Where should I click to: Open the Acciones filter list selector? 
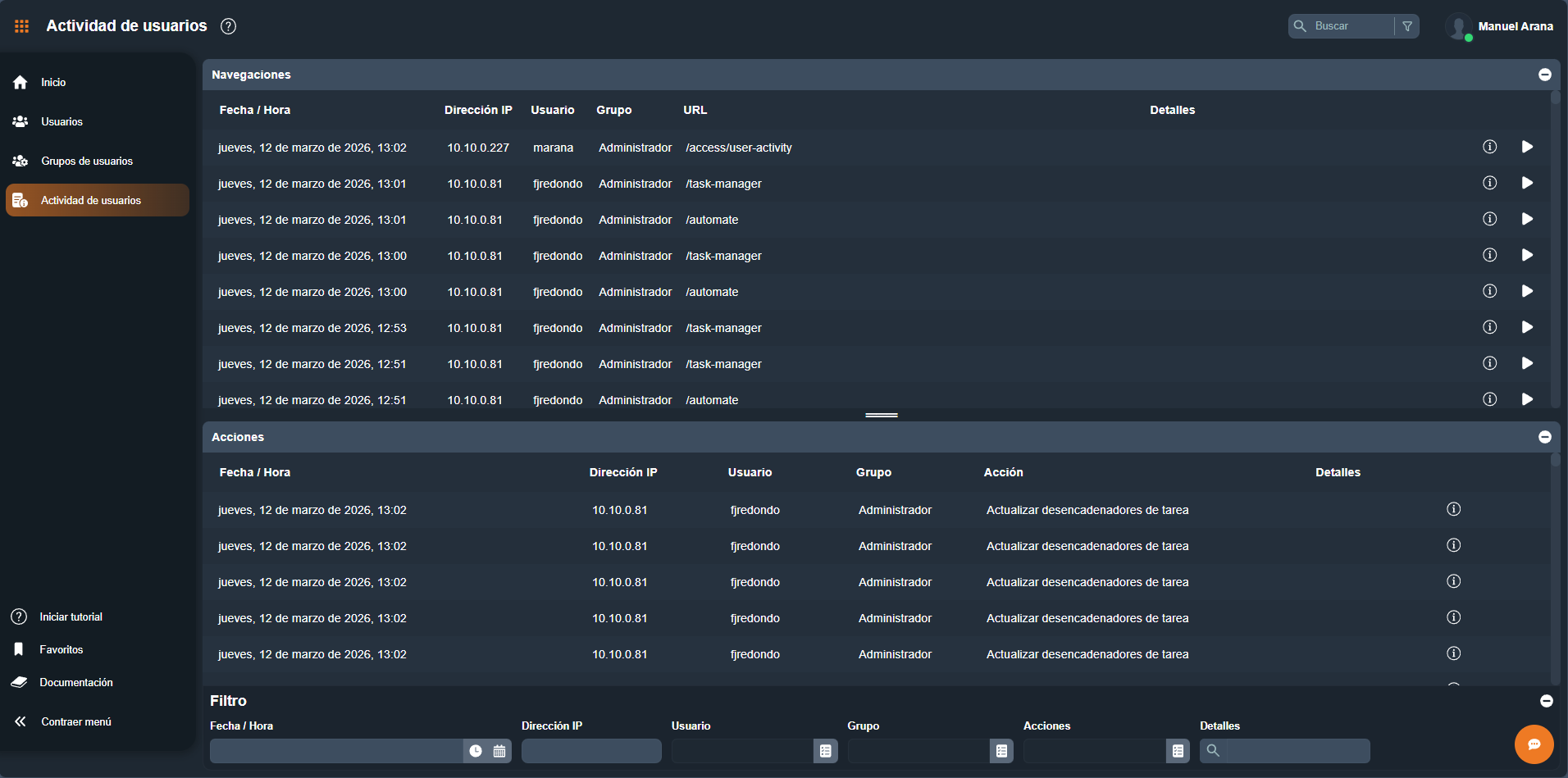coord(1178,751)
